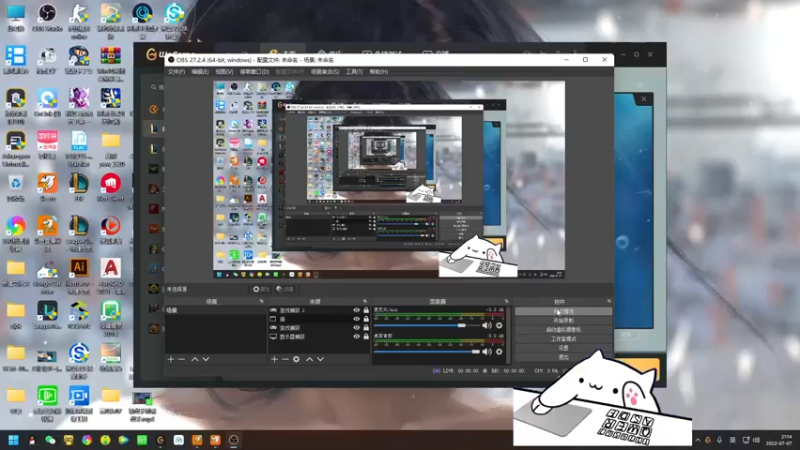Open 设置 from the controls panel

coord(563,348)
